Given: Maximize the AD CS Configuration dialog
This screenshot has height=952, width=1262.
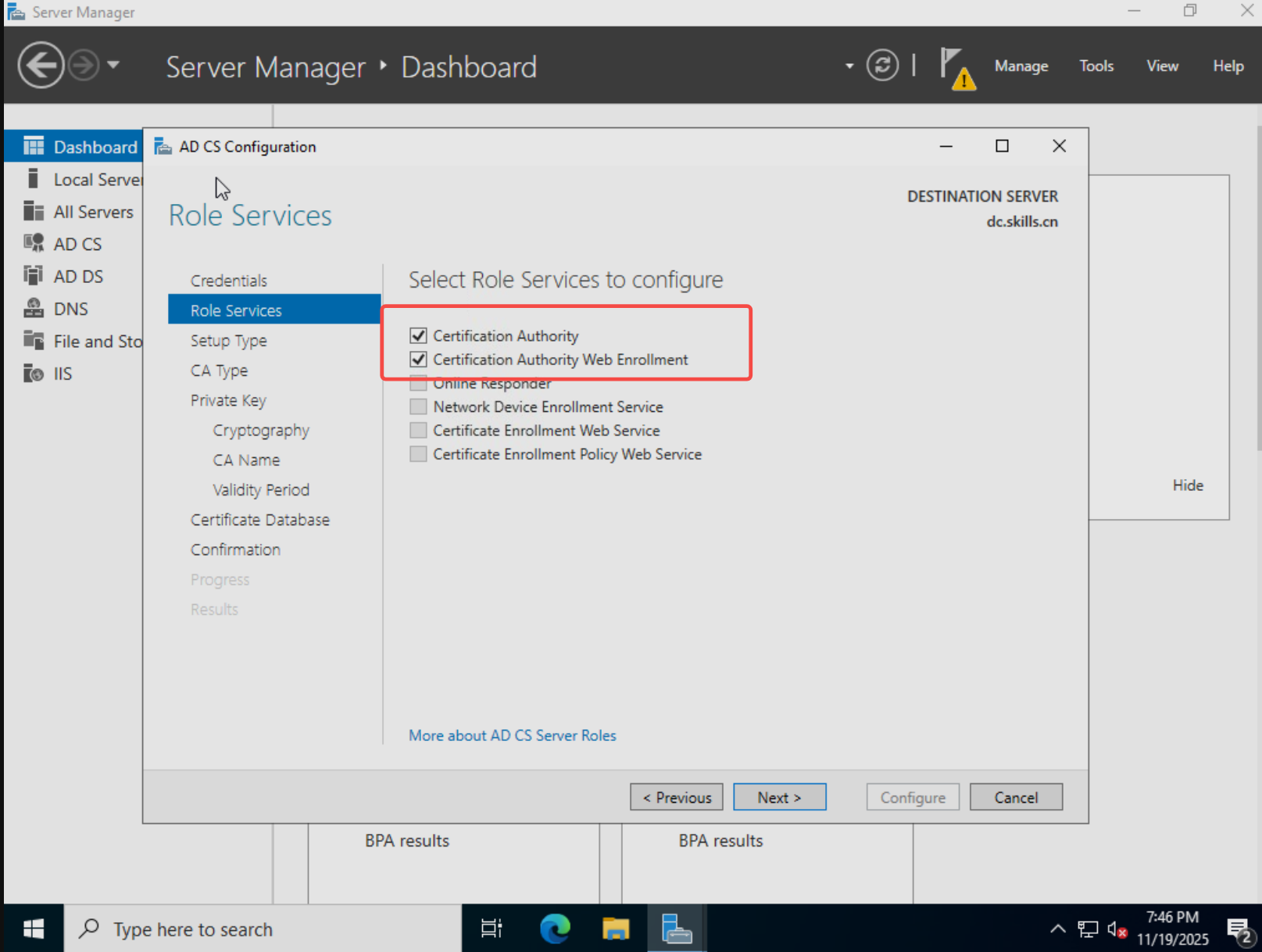Looking at the screenshot, I should (x=1002, y=146).
